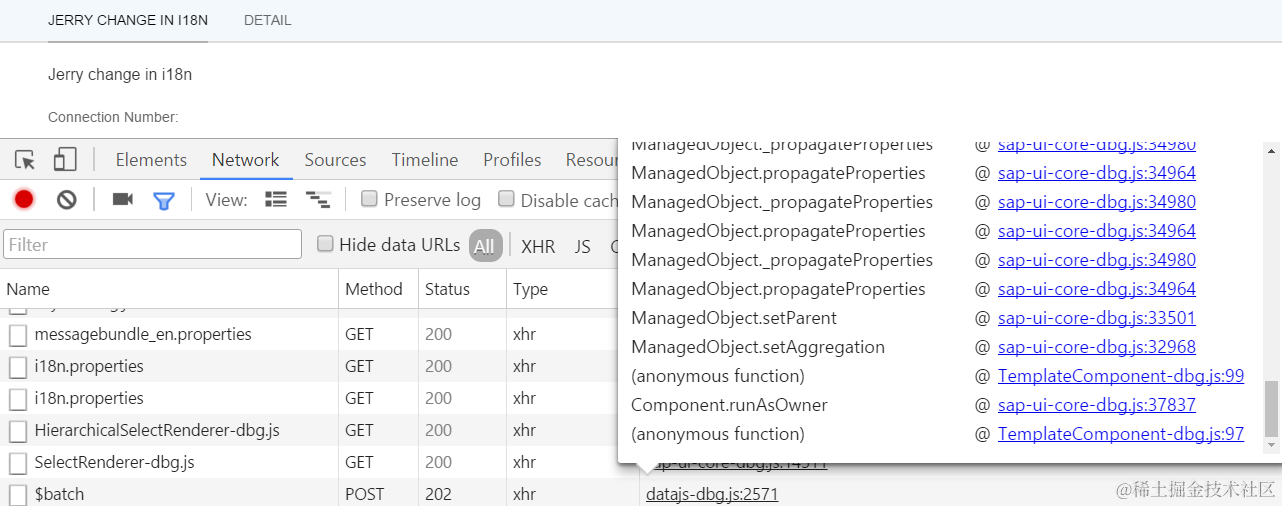The image size is (1282, 506).
Task: Switch to large request rows view icon
Action: tap(276, 200)
